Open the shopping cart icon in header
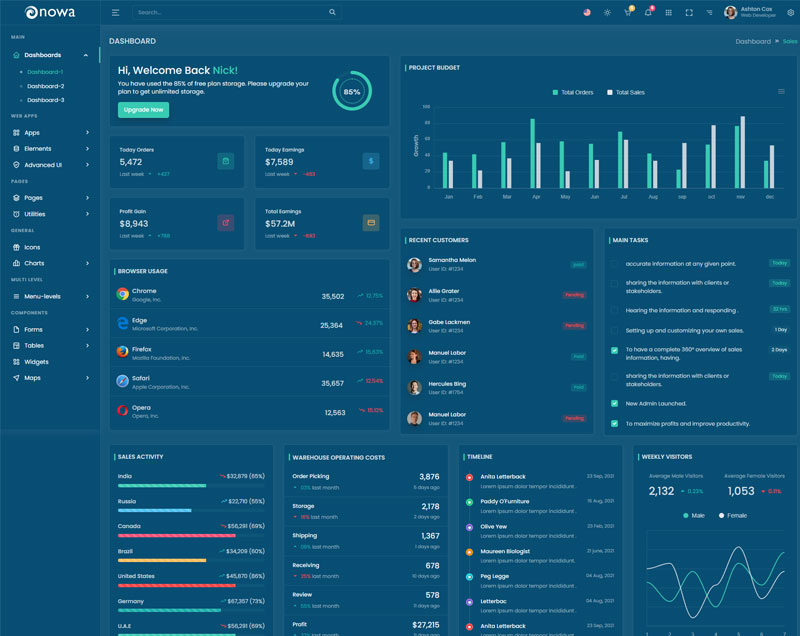 (627, 13)
